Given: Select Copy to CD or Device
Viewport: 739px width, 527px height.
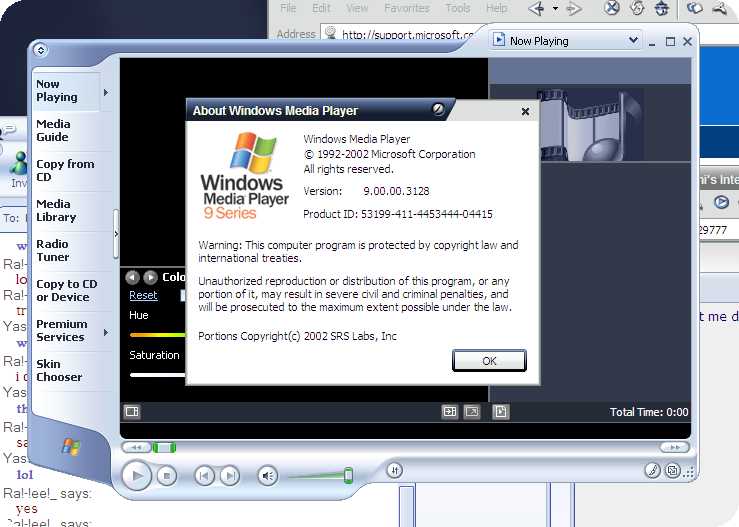Looking at the screenshot, I should [x=66, y=290].
